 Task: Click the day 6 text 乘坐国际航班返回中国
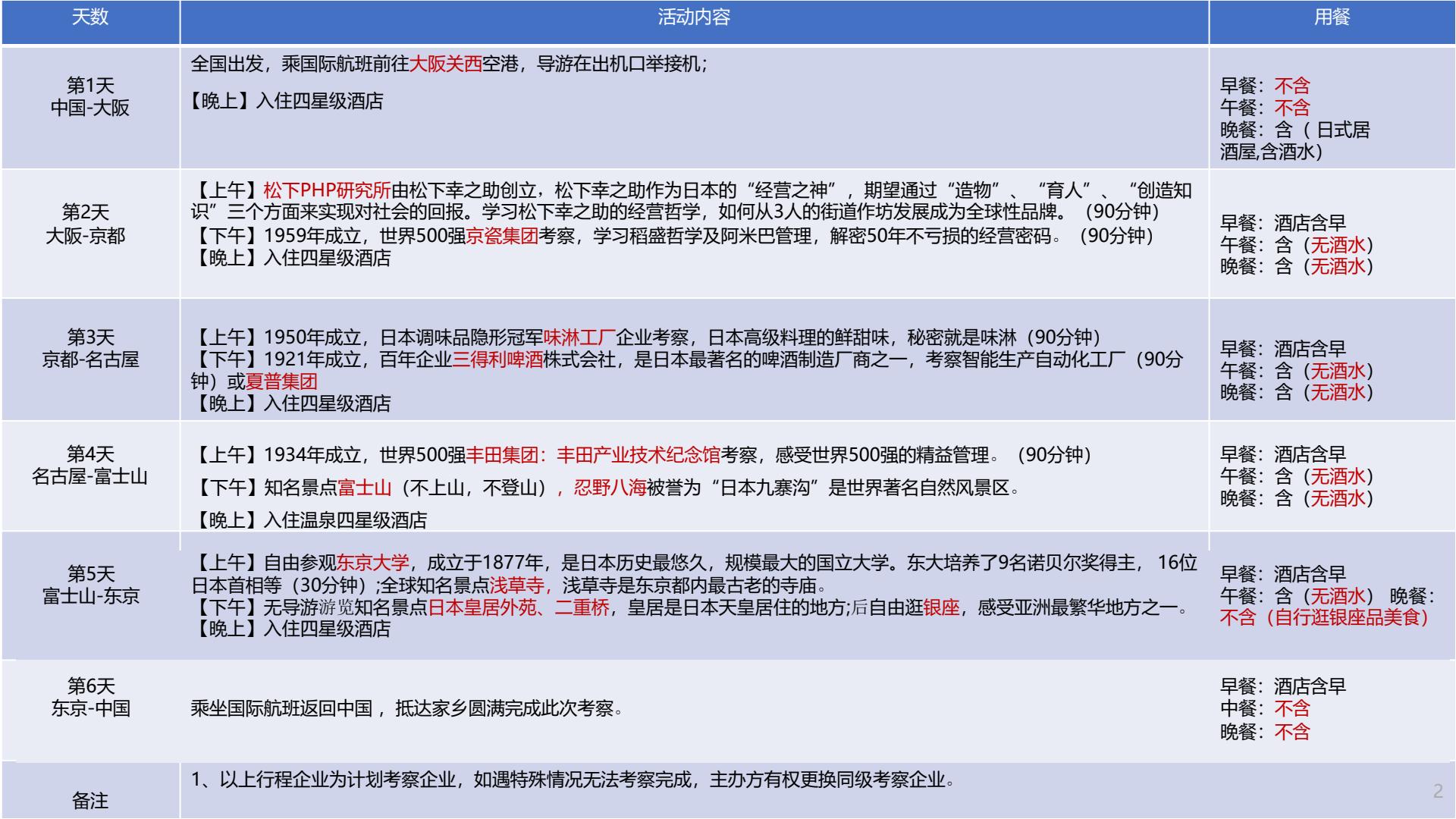[x=281, y=708]
